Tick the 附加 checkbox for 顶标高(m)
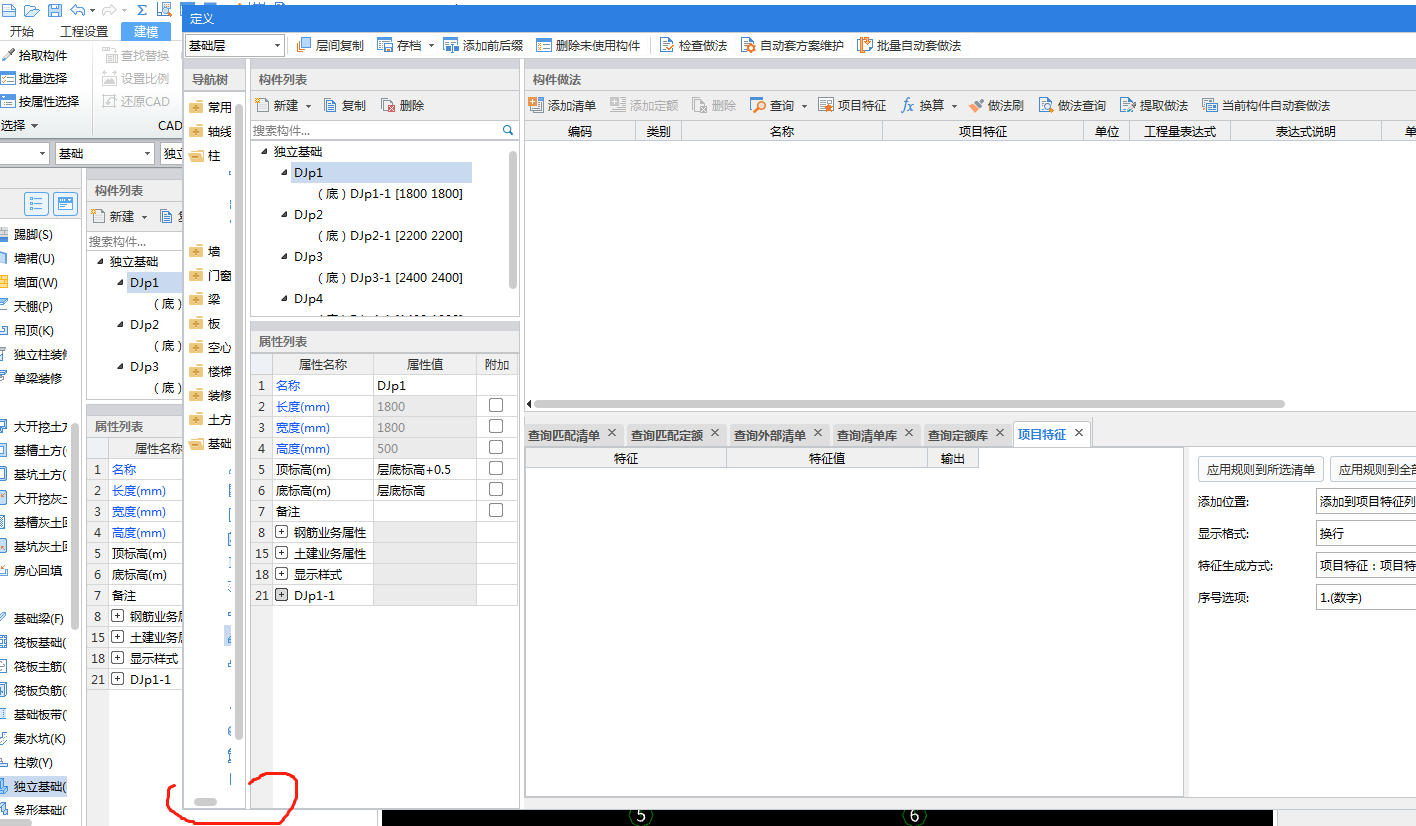 [496, 468]
